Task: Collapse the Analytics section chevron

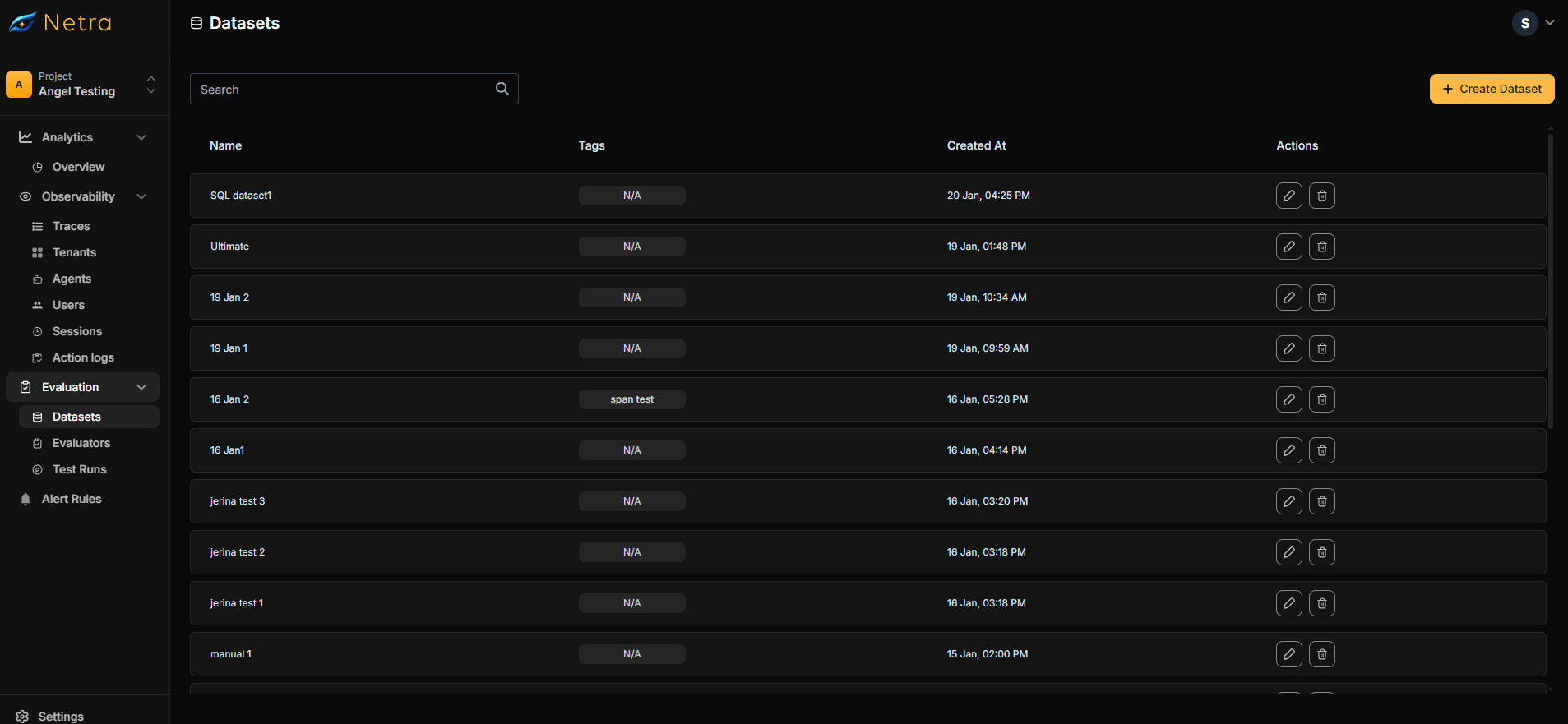Action: coord(141,137)
